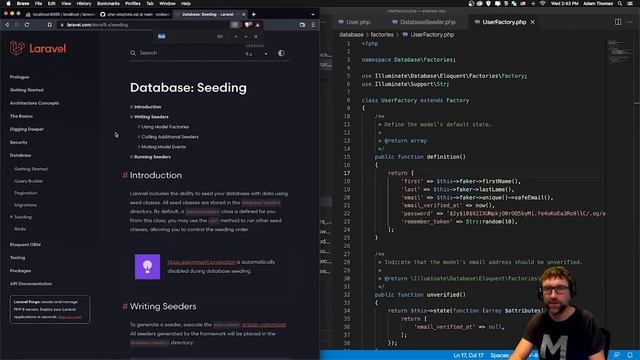The image size is (640, 360).
Task: Open the Apple menu
Action: 8,3
